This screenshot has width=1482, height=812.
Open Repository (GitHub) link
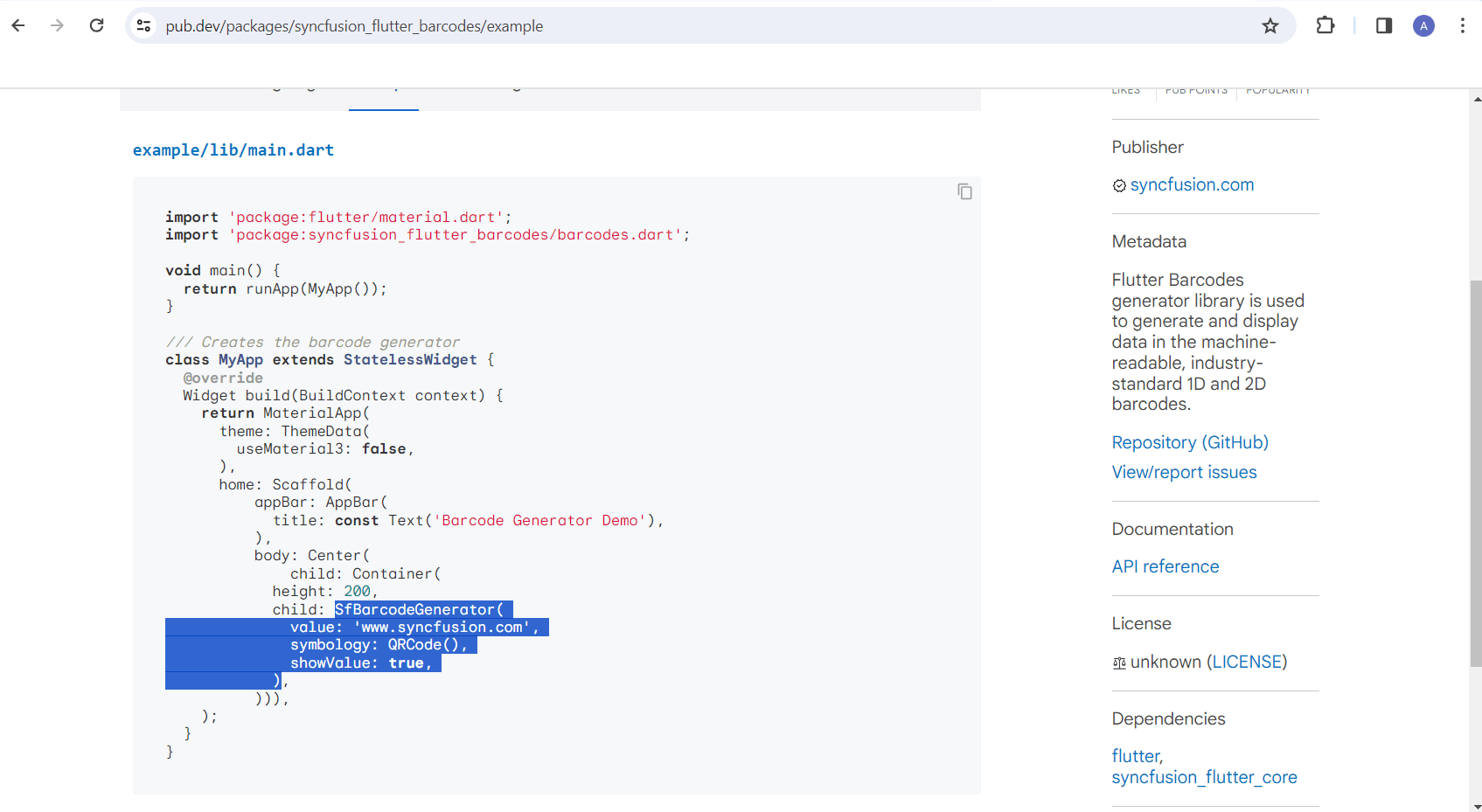pyautogui.click(x=1190, y=442)
